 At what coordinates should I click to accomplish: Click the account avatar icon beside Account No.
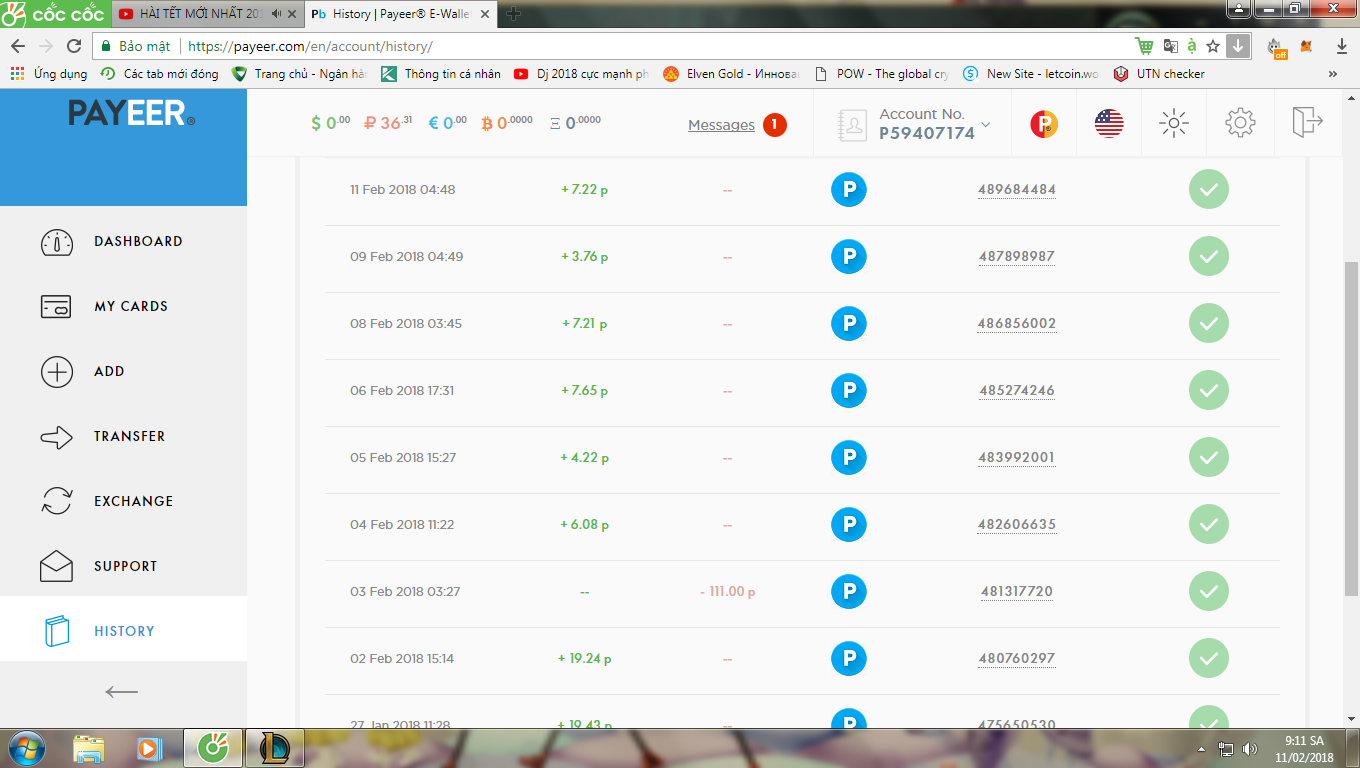tap(853, 124)
